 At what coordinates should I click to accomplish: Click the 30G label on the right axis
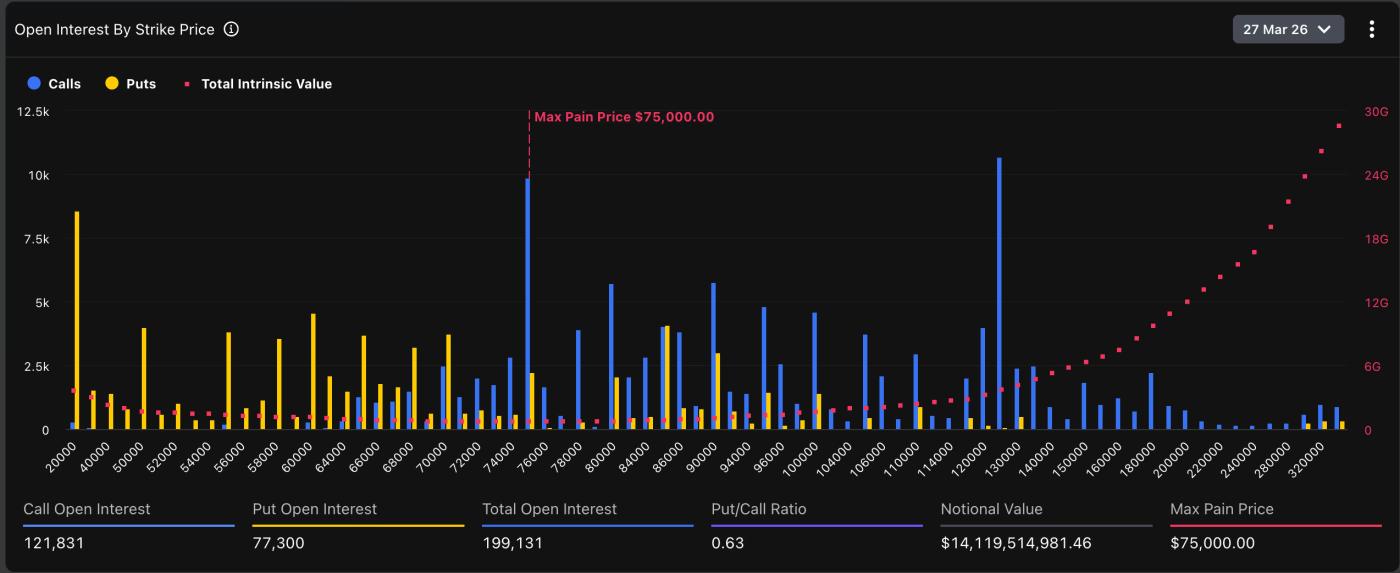[x=1376, y=112]
